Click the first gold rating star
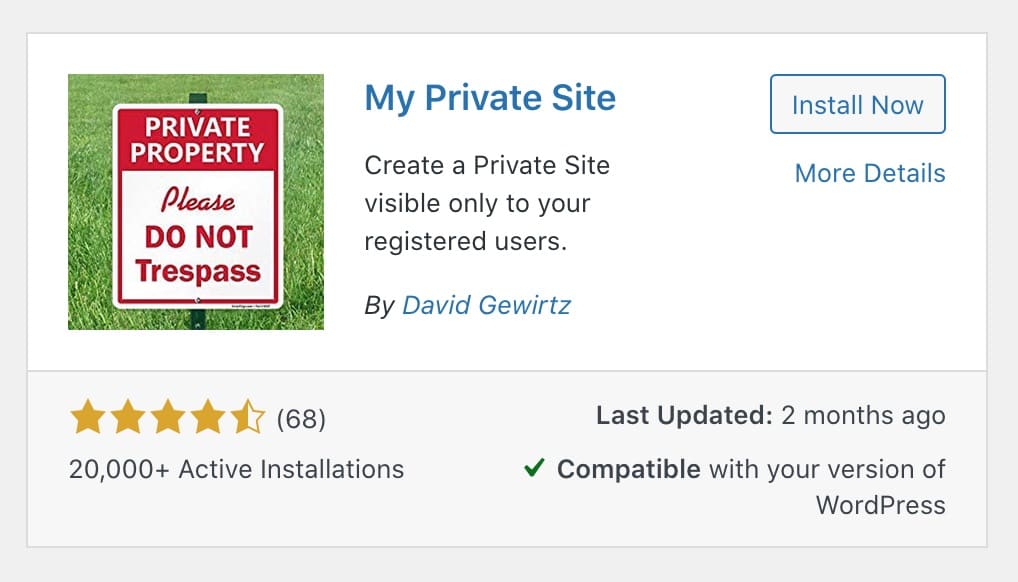 coord(88,417)
